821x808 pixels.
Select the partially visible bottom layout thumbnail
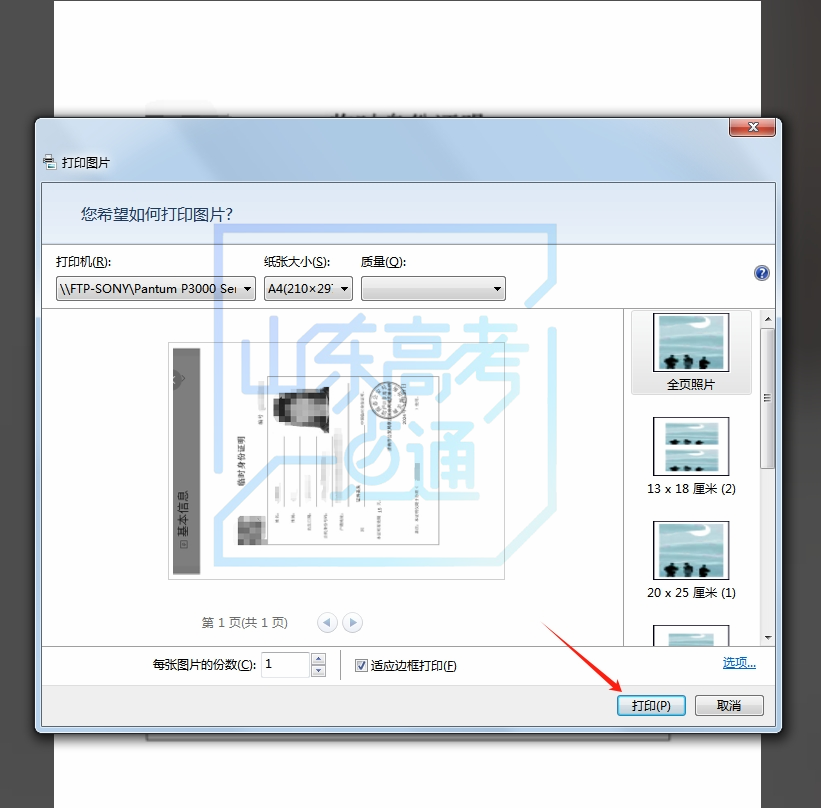coord(691,635)
